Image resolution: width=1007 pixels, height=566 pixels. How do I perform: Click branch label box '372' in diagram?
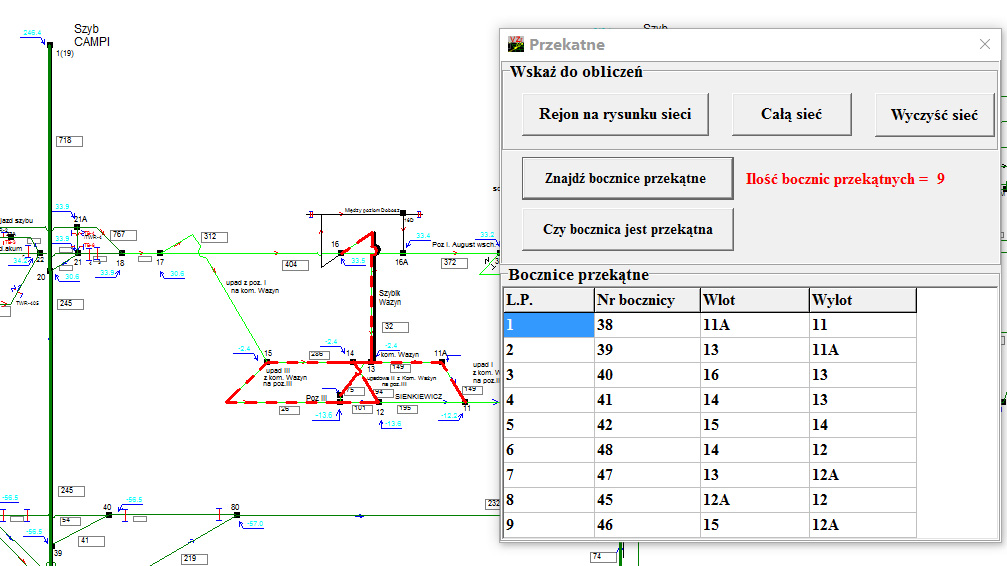coord(454,263)
